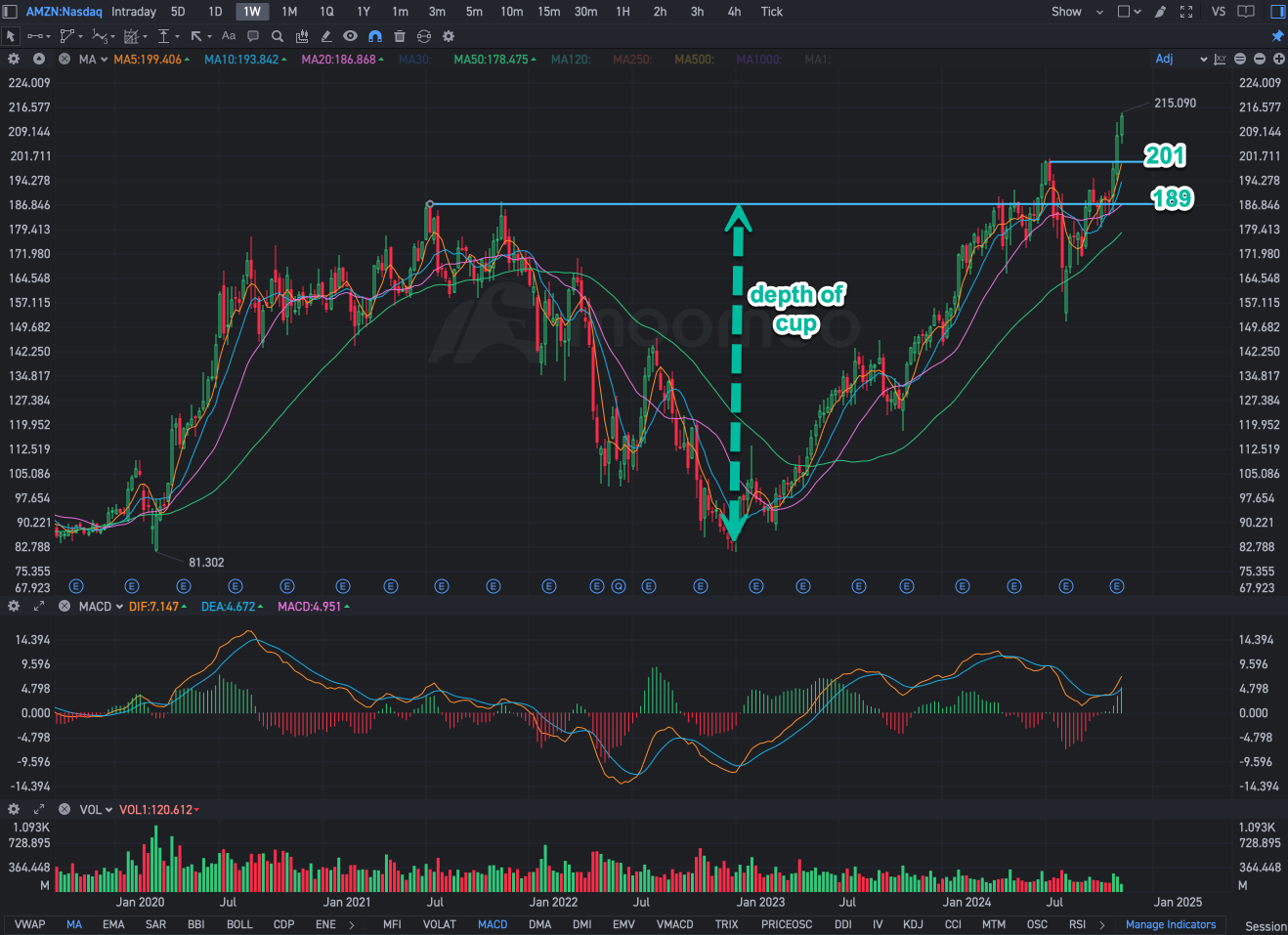1288x935 pixels.
Task: Select the cursor pointer tool
Action: (x=11, y=36)
